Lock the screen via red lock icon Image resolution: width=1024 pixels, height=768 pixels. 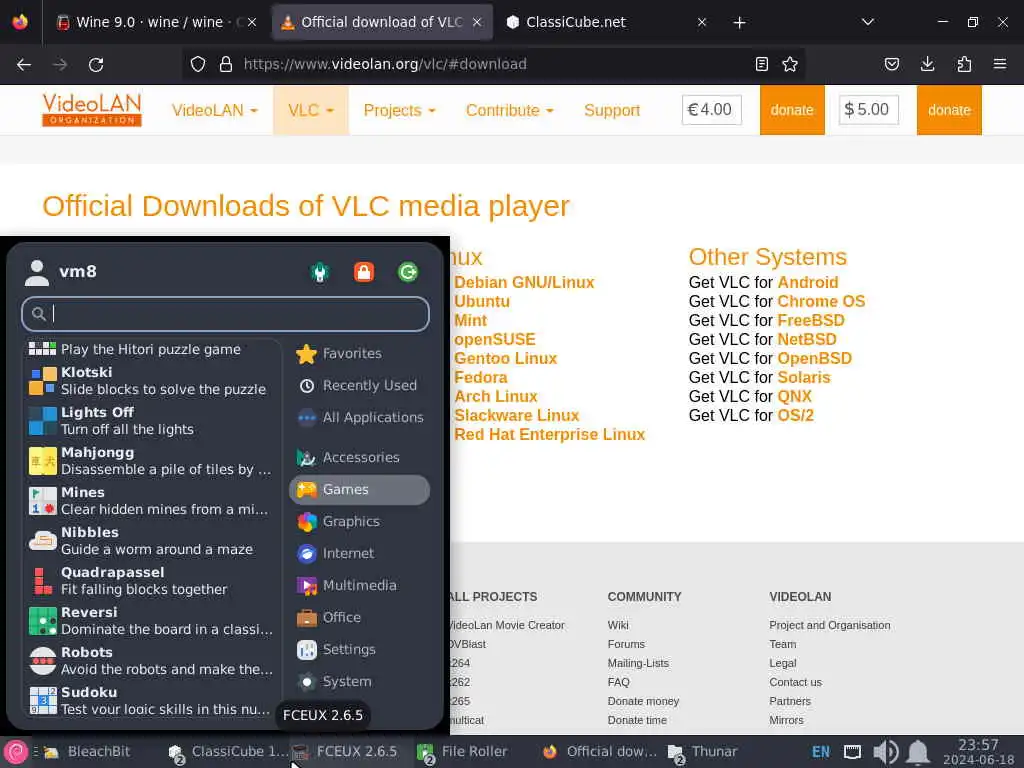364,272
